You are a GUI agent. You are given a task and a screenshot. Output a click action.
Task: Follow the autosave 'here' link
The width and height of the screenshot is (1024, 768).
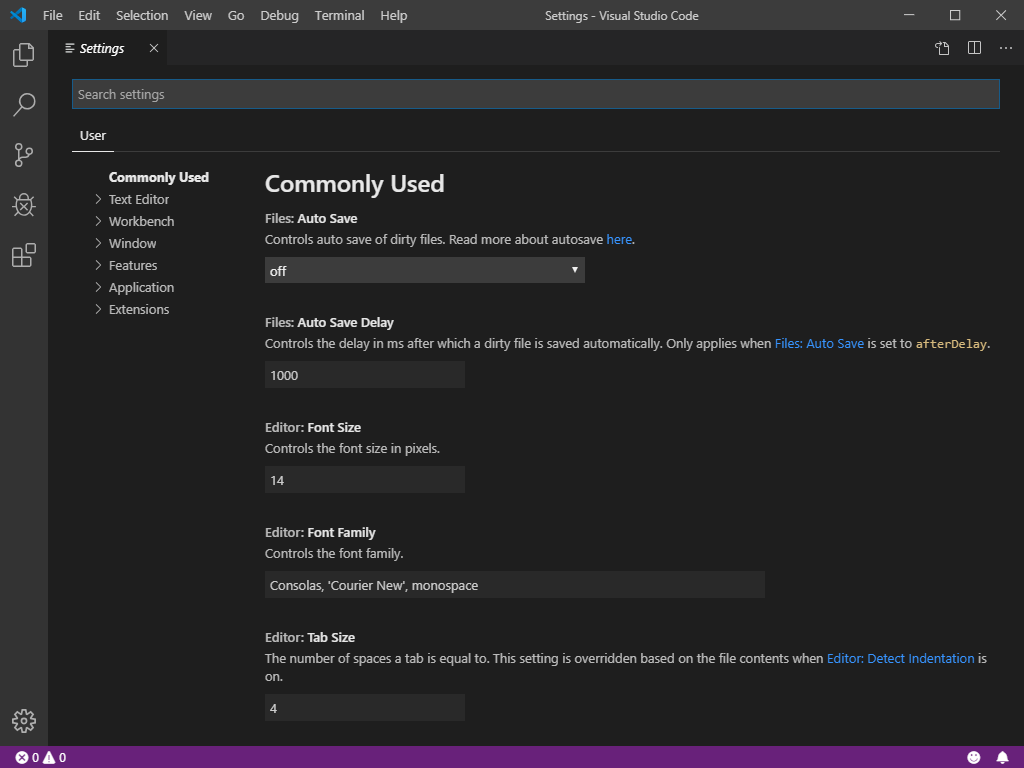[619, 240]
